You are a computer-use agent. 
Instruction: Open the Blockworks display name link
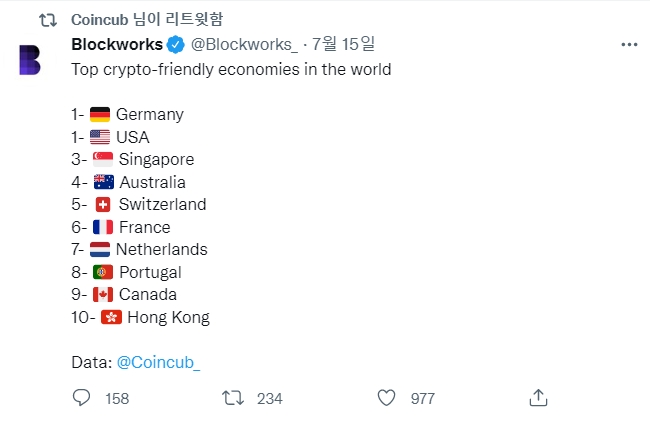click(x=116, y=45)
